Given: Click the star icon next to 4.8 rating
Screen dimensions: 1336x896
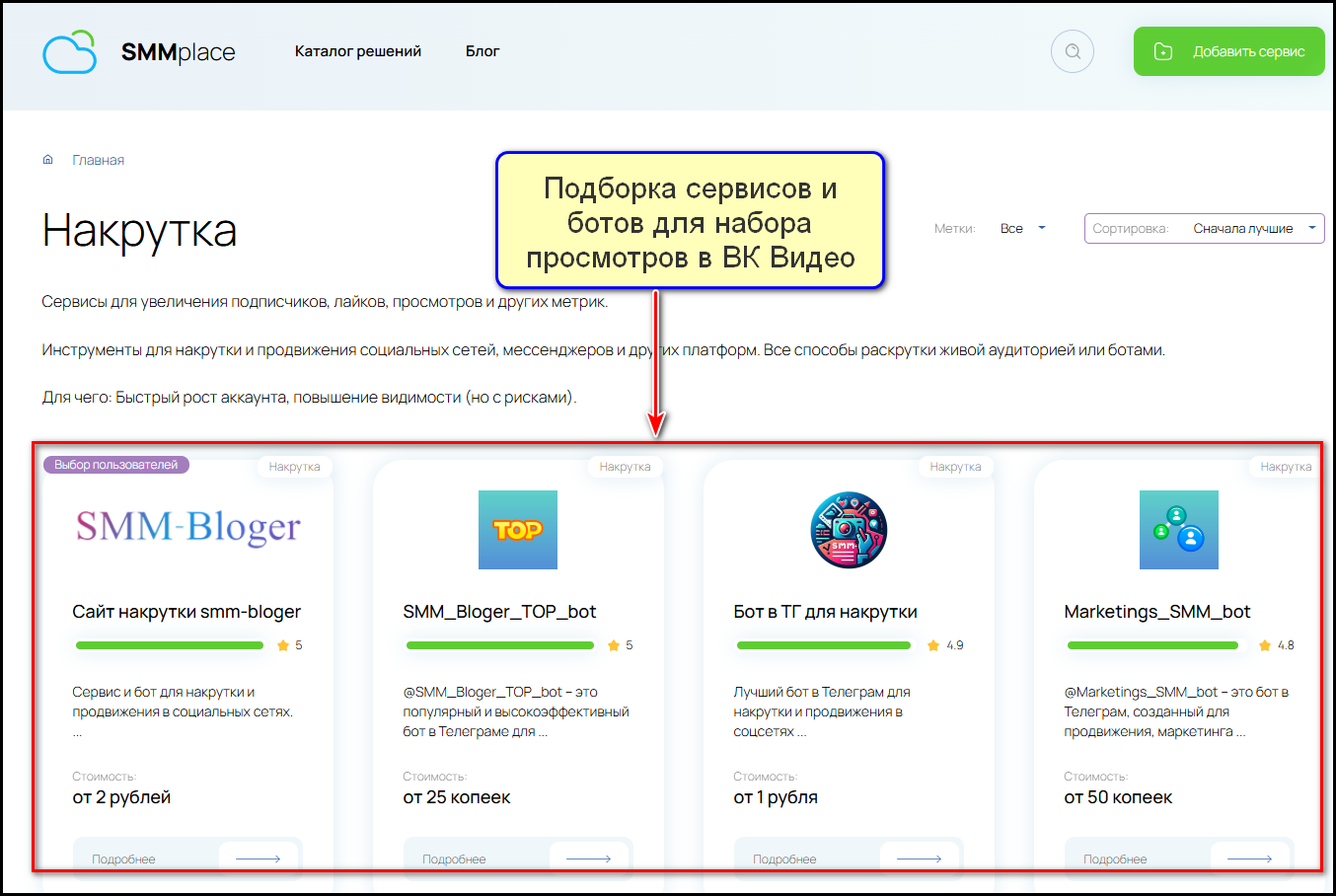Looking at the screenshot, I should click(1265, 645).
